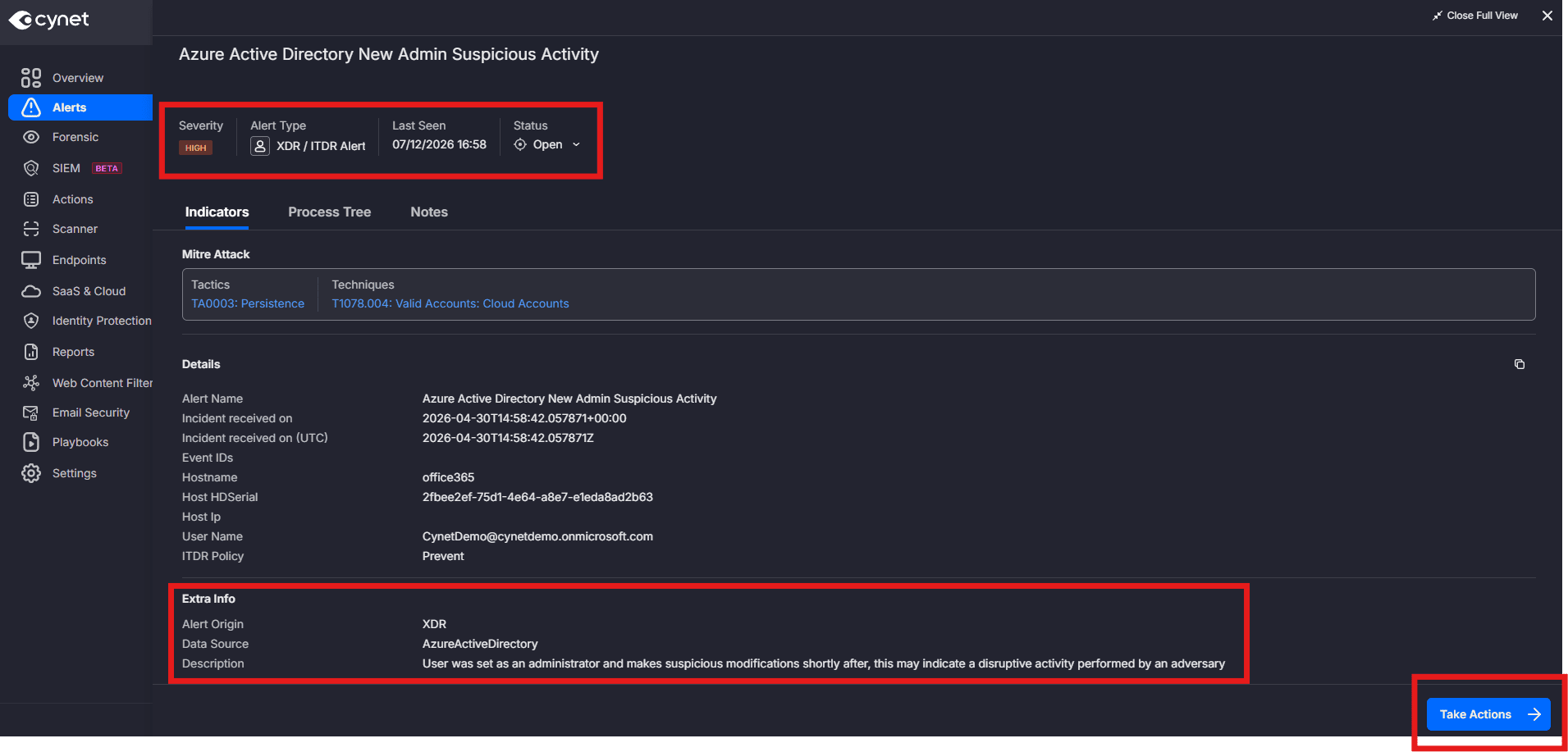Close the alert panel with X
The width and height of the screenshot is (1568, 752).
pos(1547,16)
